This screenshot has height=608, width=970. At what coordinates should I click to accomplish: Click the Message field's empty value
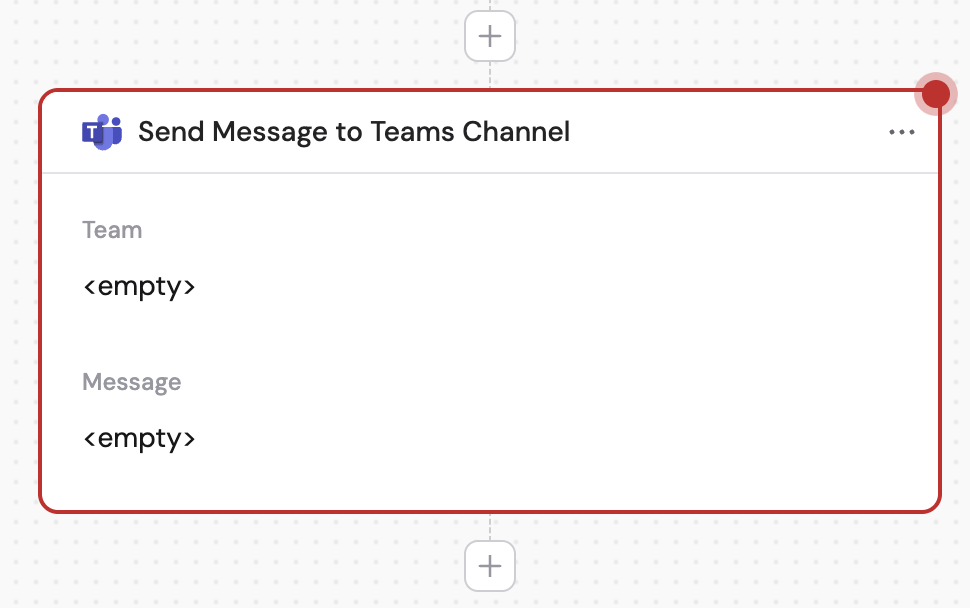tap(139, 437)
